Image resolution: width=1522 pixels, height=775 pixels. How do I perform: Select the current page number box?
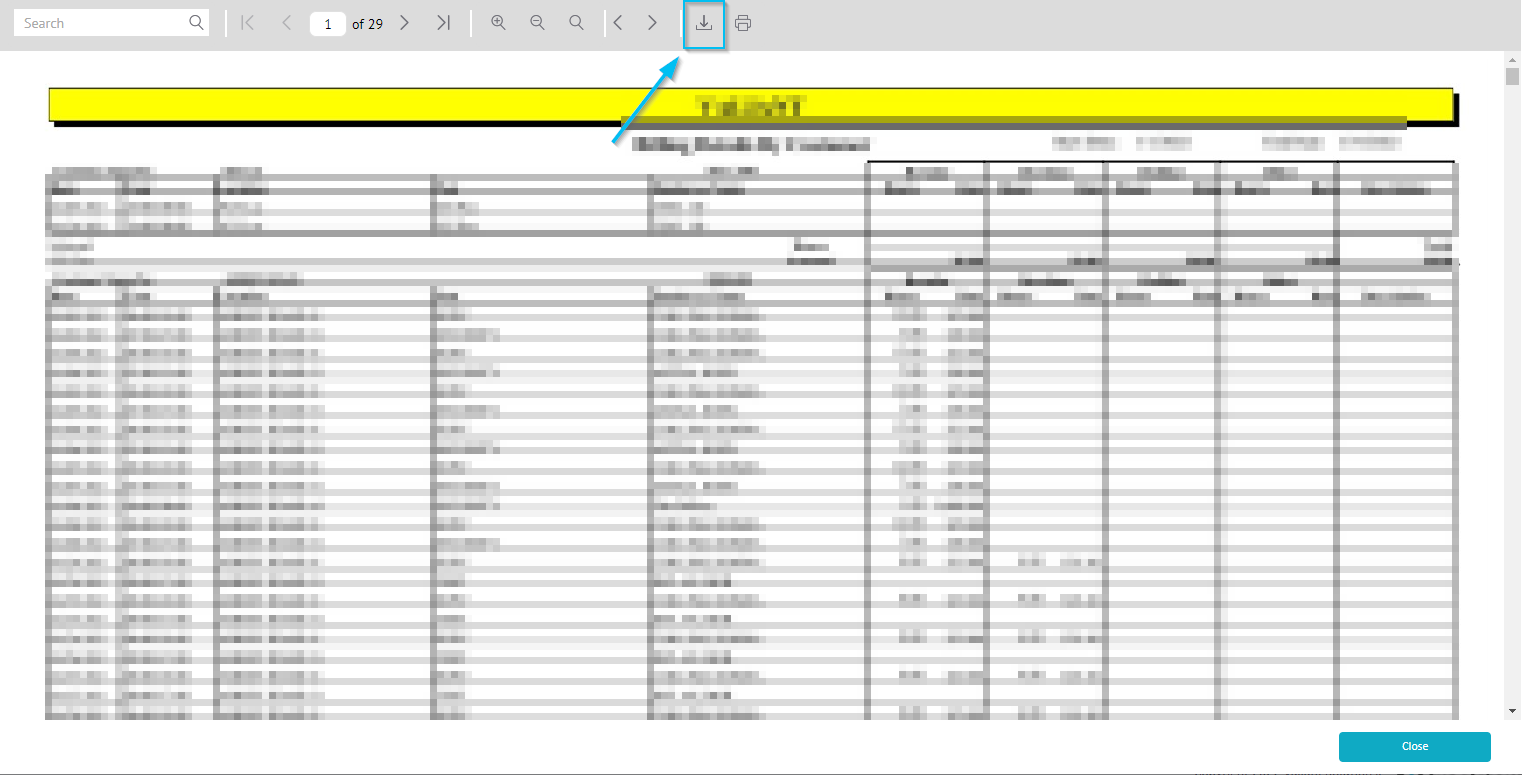tap(328, 24)
